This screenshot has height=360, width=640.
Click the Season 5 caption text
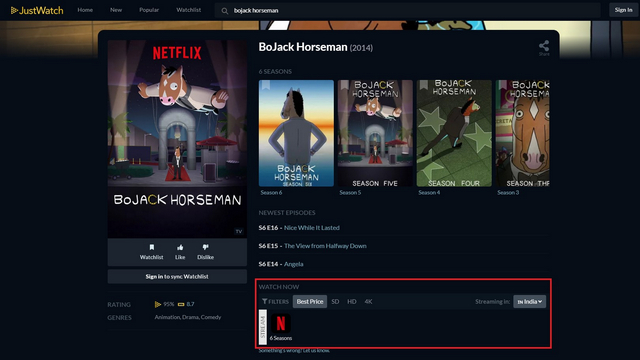(350, 193)
